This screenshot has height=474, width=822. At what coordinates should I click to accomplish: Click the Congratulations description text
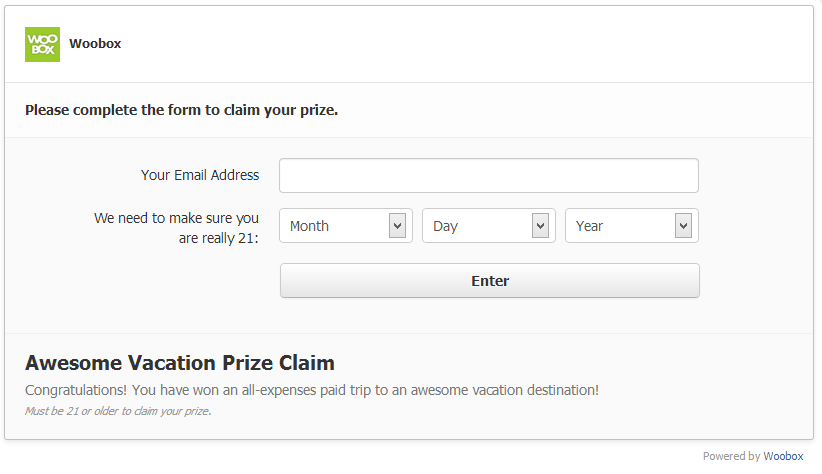coord(312,390)
